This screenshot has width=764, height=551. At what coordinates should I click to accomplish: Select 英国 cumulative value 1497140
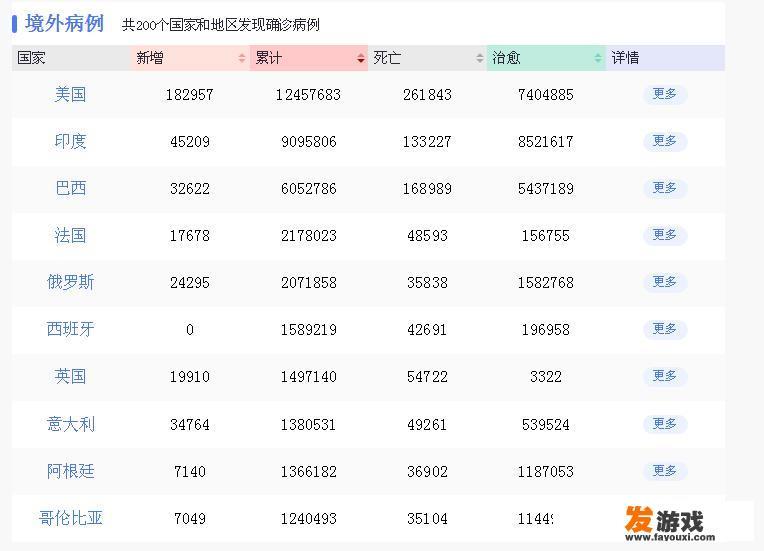308,377
